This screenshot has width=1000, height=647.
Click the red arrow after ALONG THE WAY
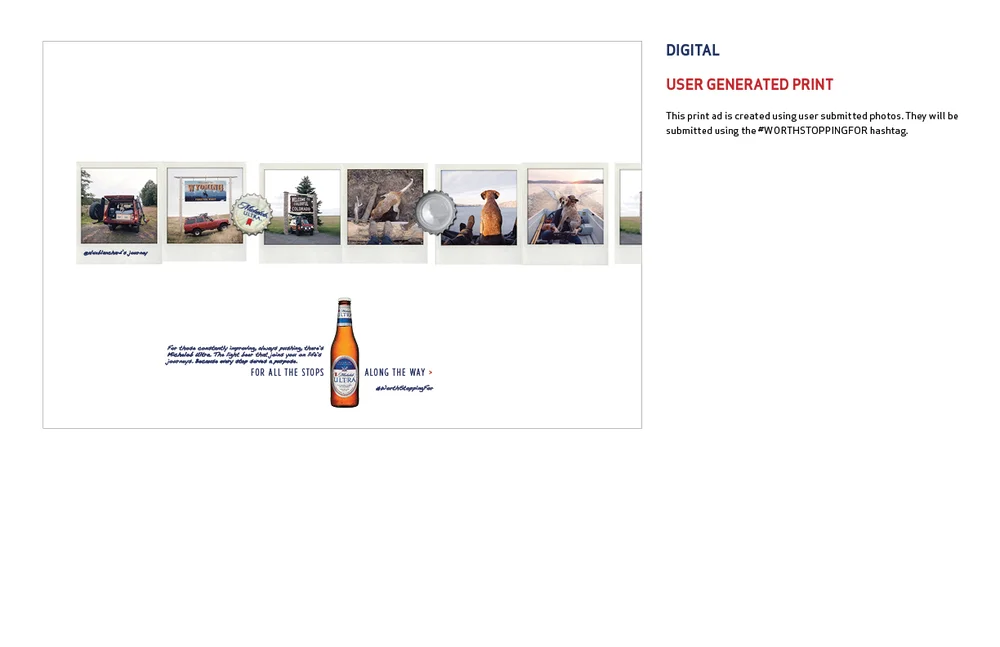430,372
